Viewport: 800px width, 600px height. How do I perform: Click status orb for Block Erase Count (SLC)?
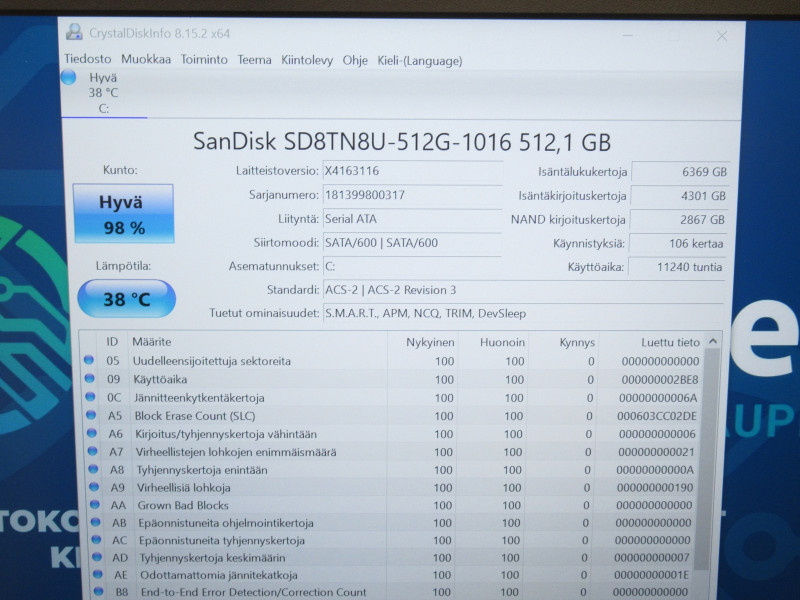[x=91, y=415]
